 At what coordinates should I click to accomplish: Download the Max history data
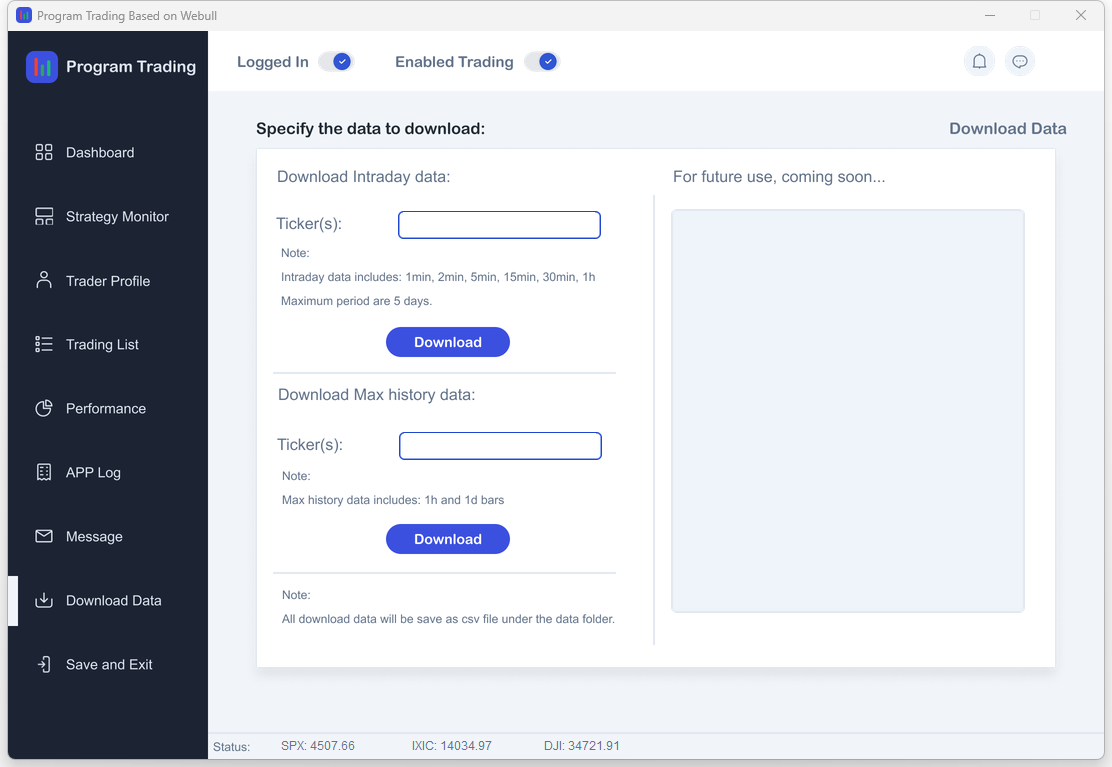(x=447, y=539)
